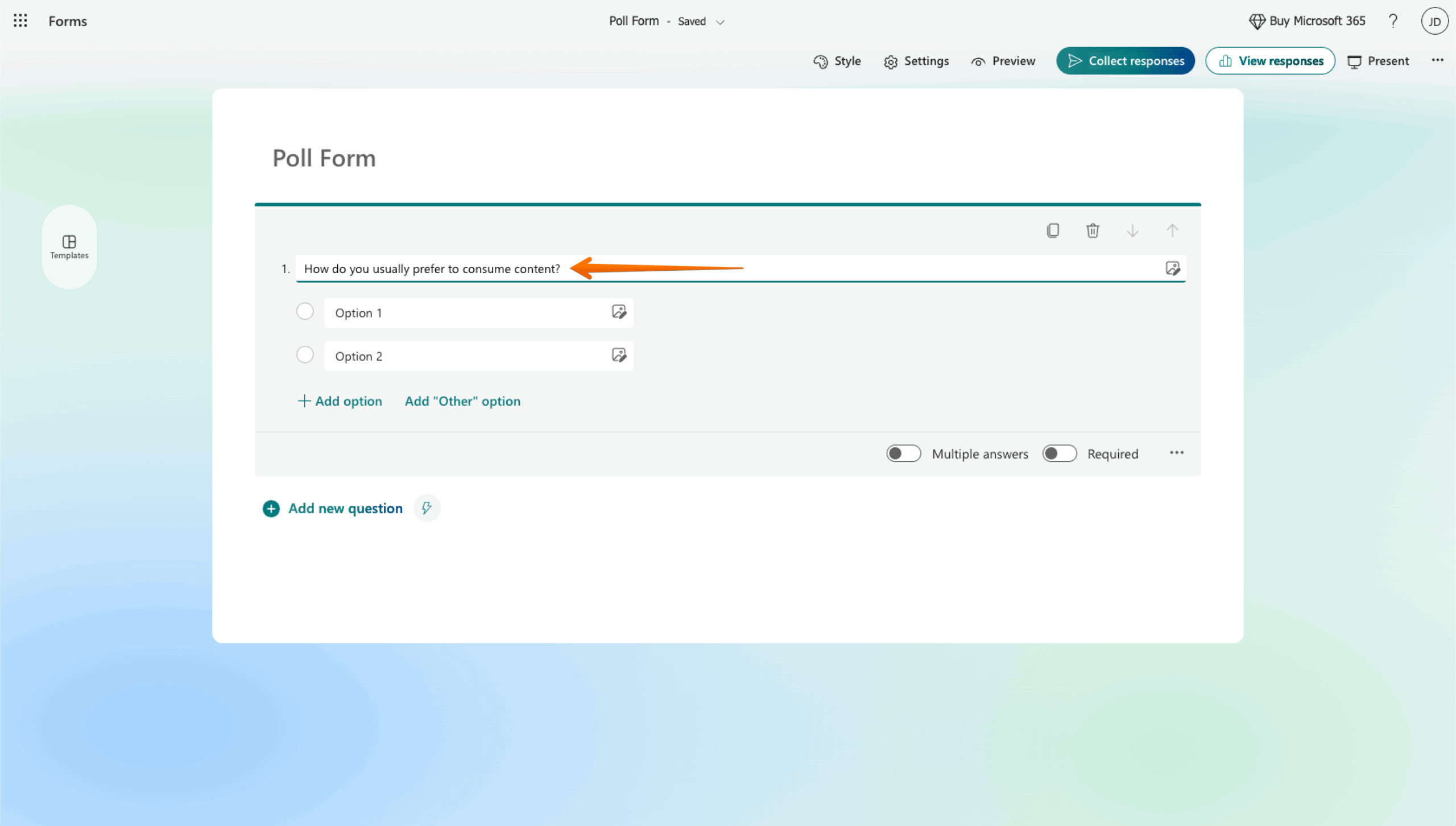This screenshot has height=826, width=1456.
Task: Open the Templates panel
Action: click(x=69, y=246)
